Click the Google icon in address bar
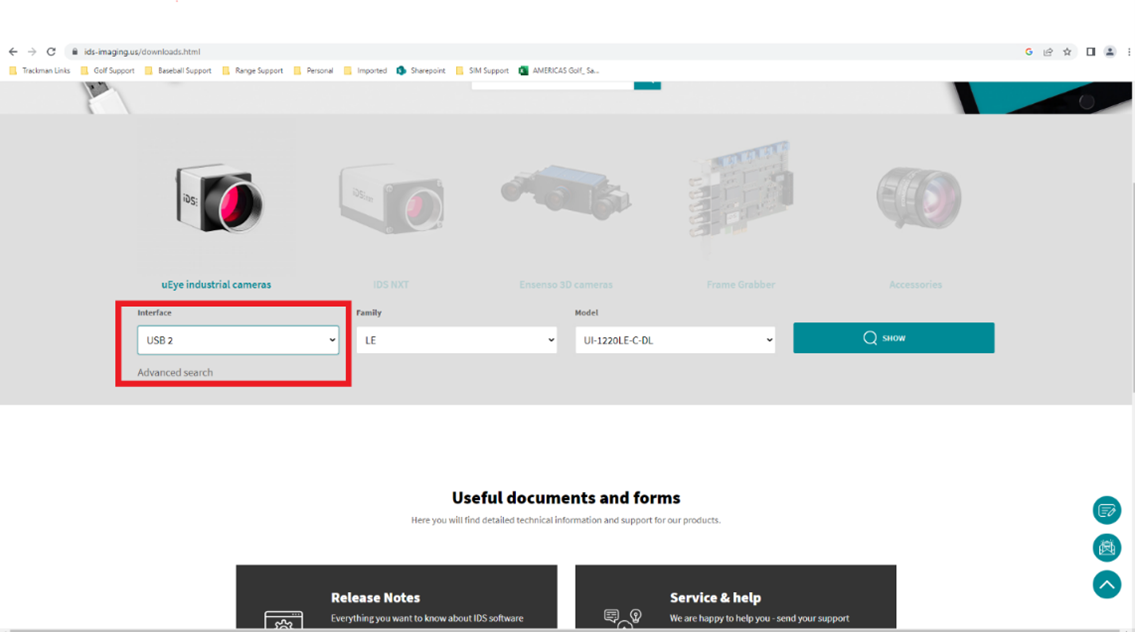The width and height of the screenshot is (1135, 632). (x=1029, y=52)
